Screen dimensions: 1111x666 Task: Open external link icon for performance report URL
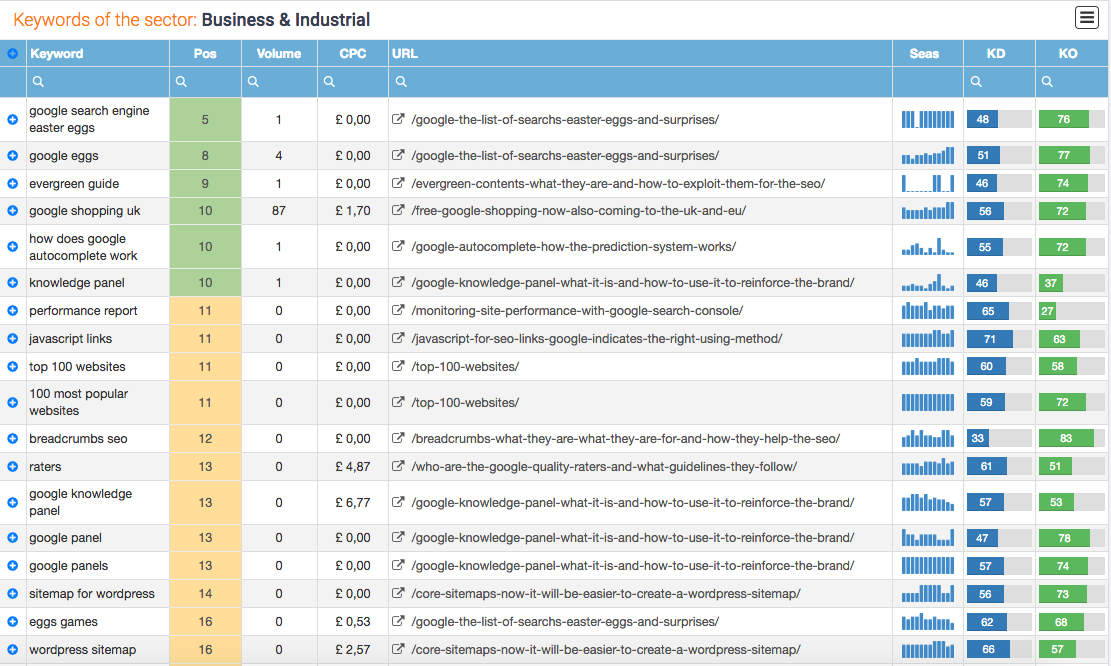click(x=398, y=310)
